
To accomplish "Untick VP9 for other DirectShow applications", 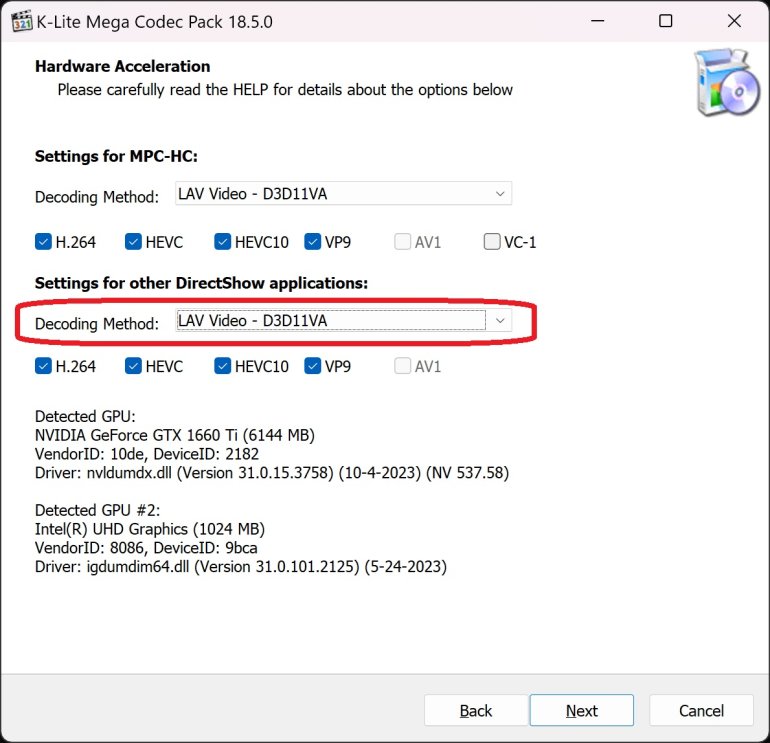I will pyautogui.click(x=312, y=366).
